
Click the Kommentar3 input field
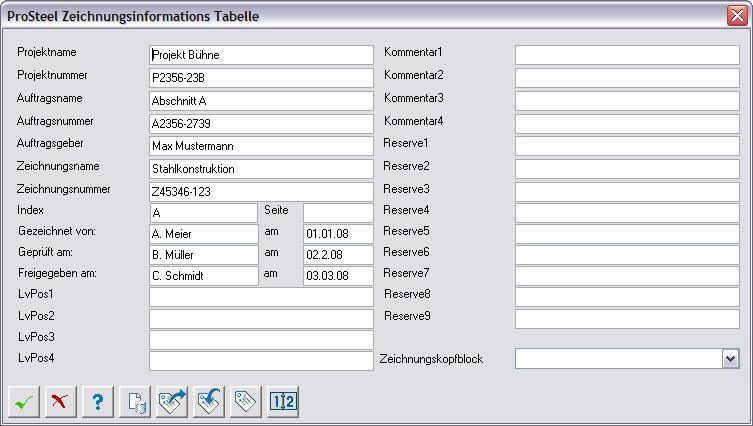coord(627,101)
